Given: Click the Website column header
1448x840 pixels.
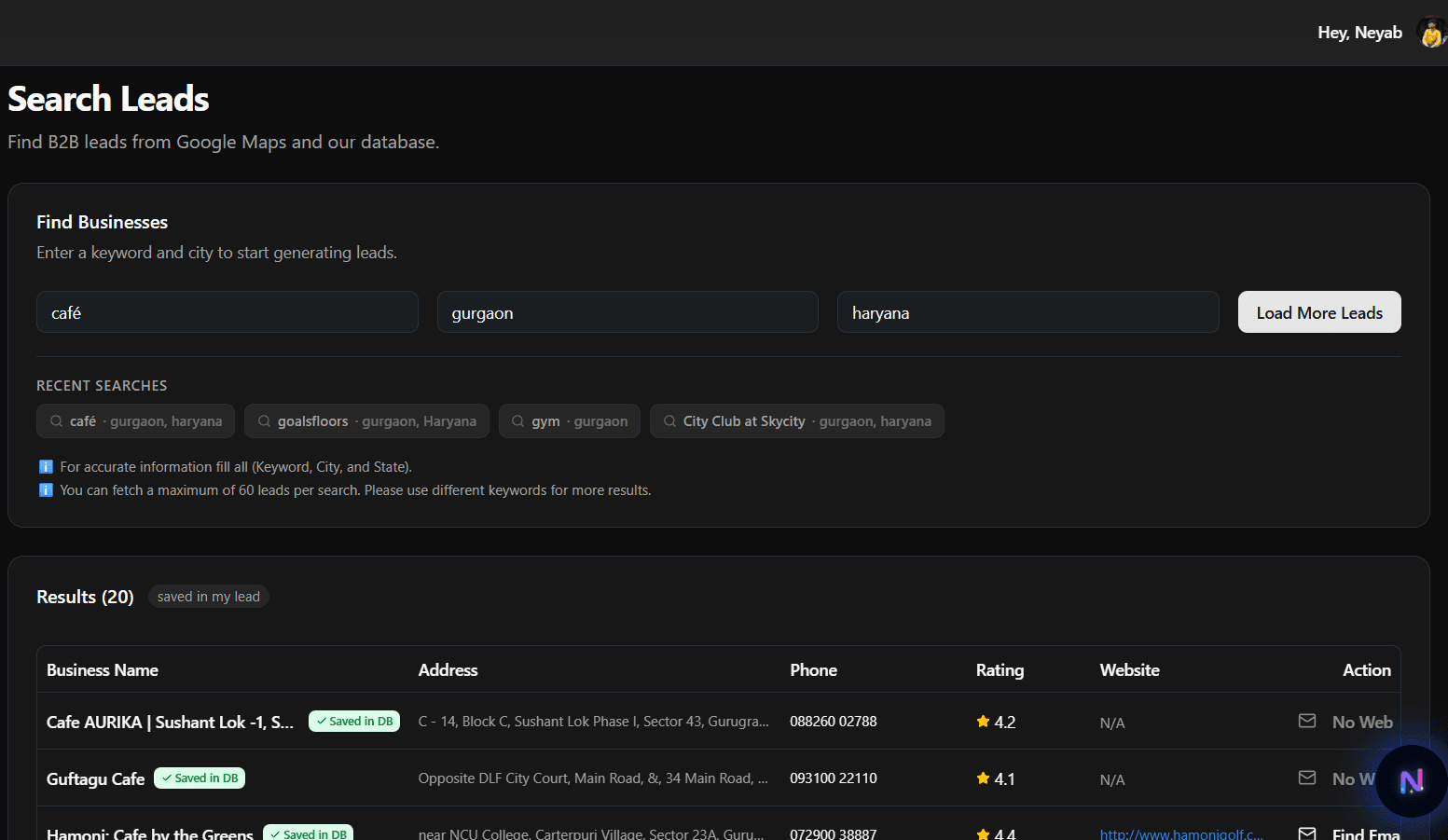Looking at the screenshot, I should click(x=1130, y=670).
